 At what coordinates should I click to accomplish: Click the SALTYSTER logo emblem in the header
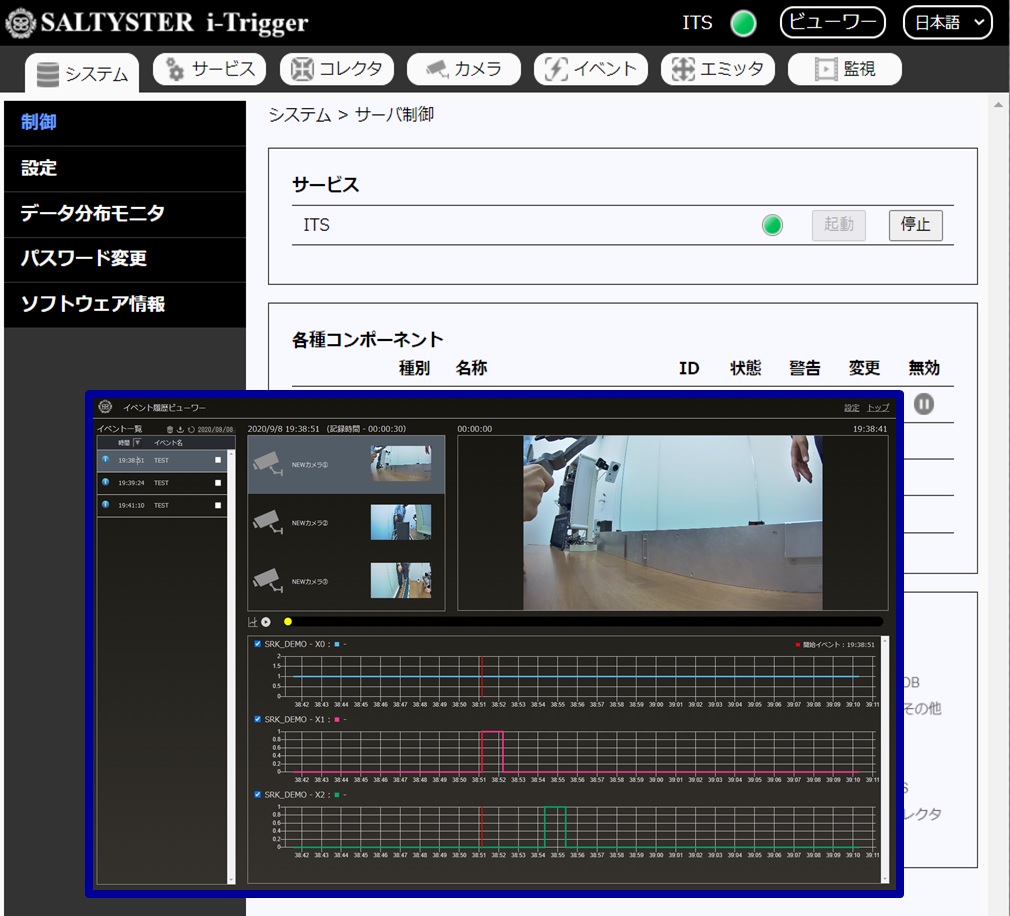(20, 22)
